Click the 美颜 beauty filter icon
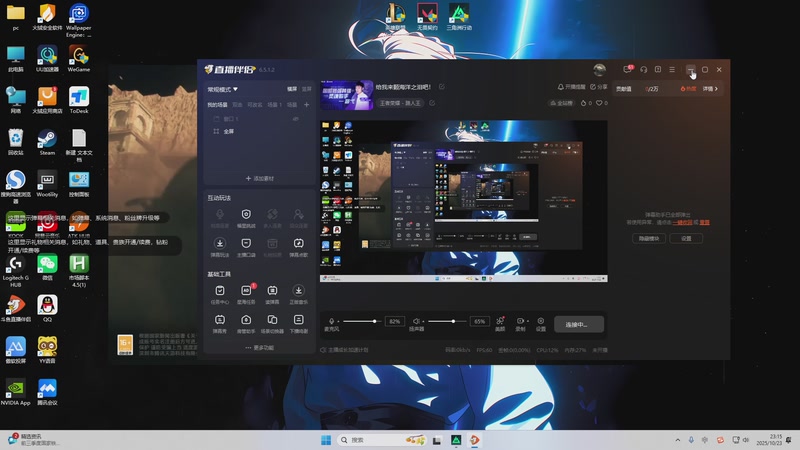Viewport: 800px width, 450px height. pyautogui.click(x=500, y=320)
